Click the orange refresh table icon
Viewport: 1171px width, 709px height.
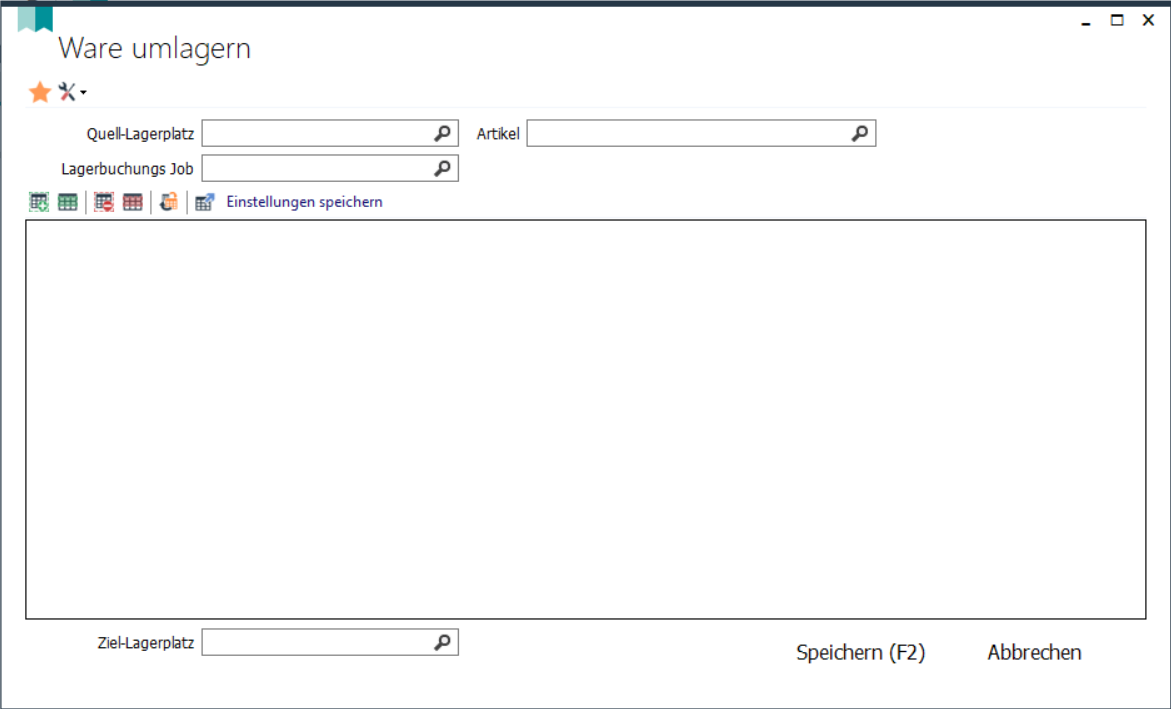169,202
